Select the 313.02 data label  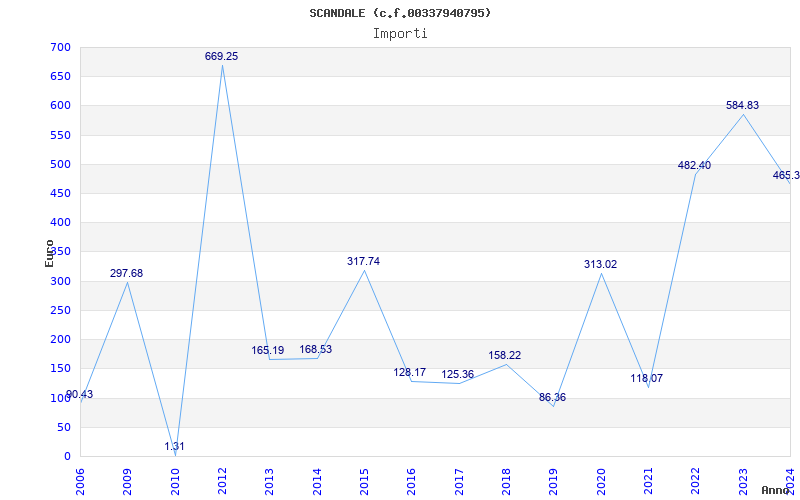pyautogui.click(x=601, y=264)
